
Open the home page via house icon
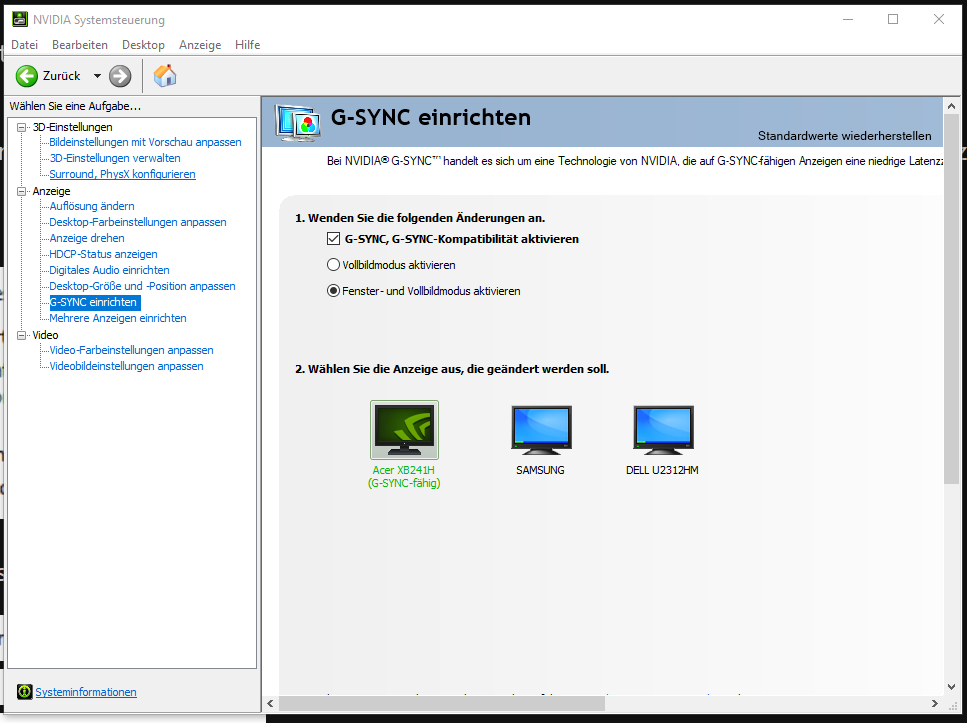165,75
